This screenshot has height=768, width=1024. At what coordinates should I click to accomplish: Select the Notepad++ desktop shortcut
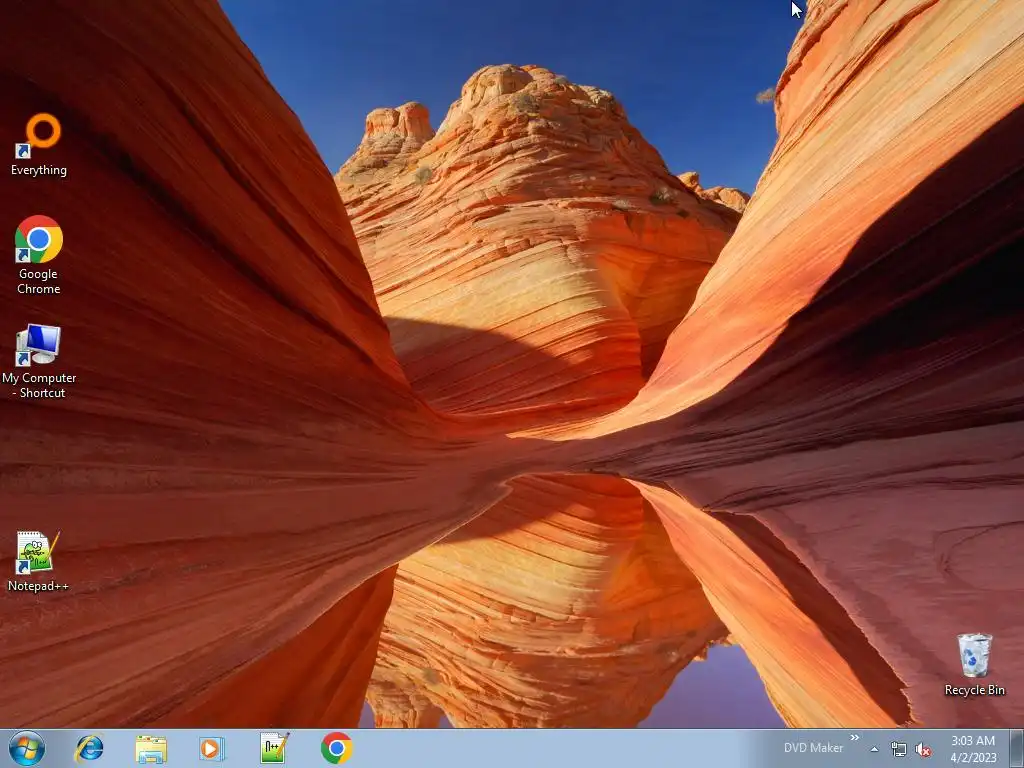[x=38, y=552]
